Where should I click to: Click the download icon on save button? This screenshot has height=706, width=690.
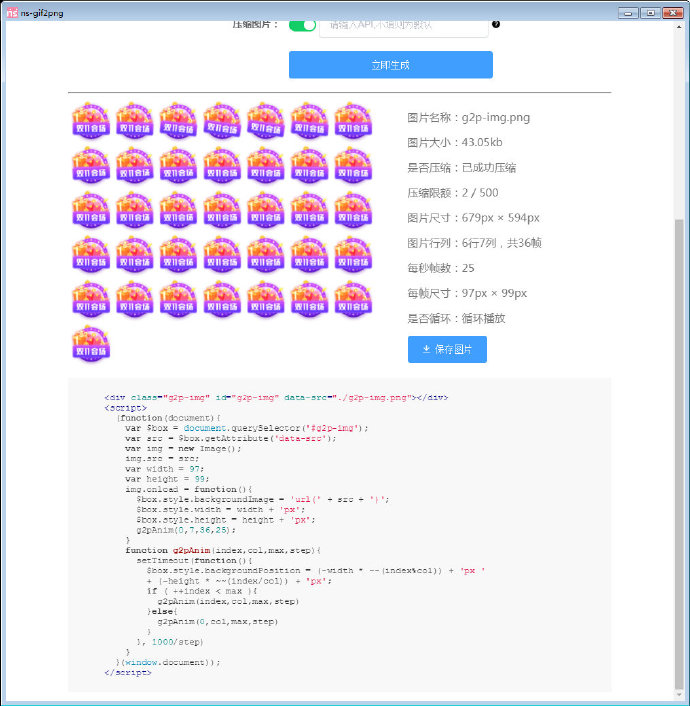coord(426,349)
